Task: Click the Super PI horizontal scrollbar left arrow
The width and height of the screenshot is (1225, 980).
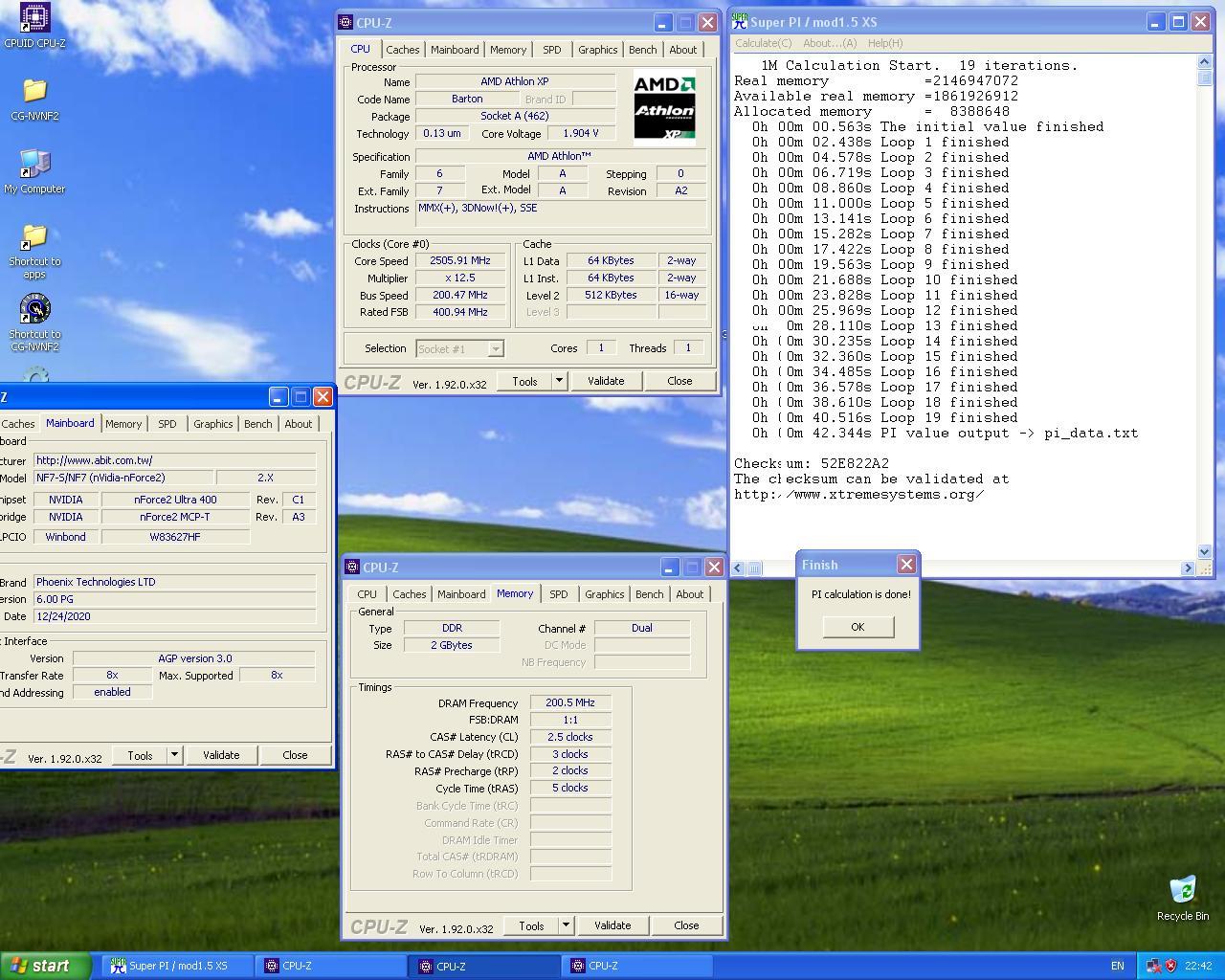Action: click(738, 568)
